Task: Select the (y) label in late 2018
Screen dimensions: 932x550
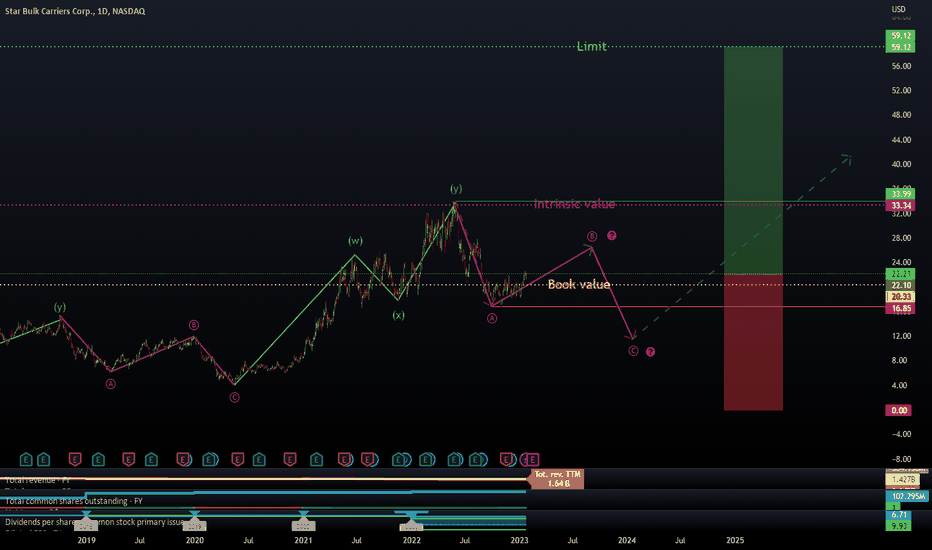Action: point(60,307)
